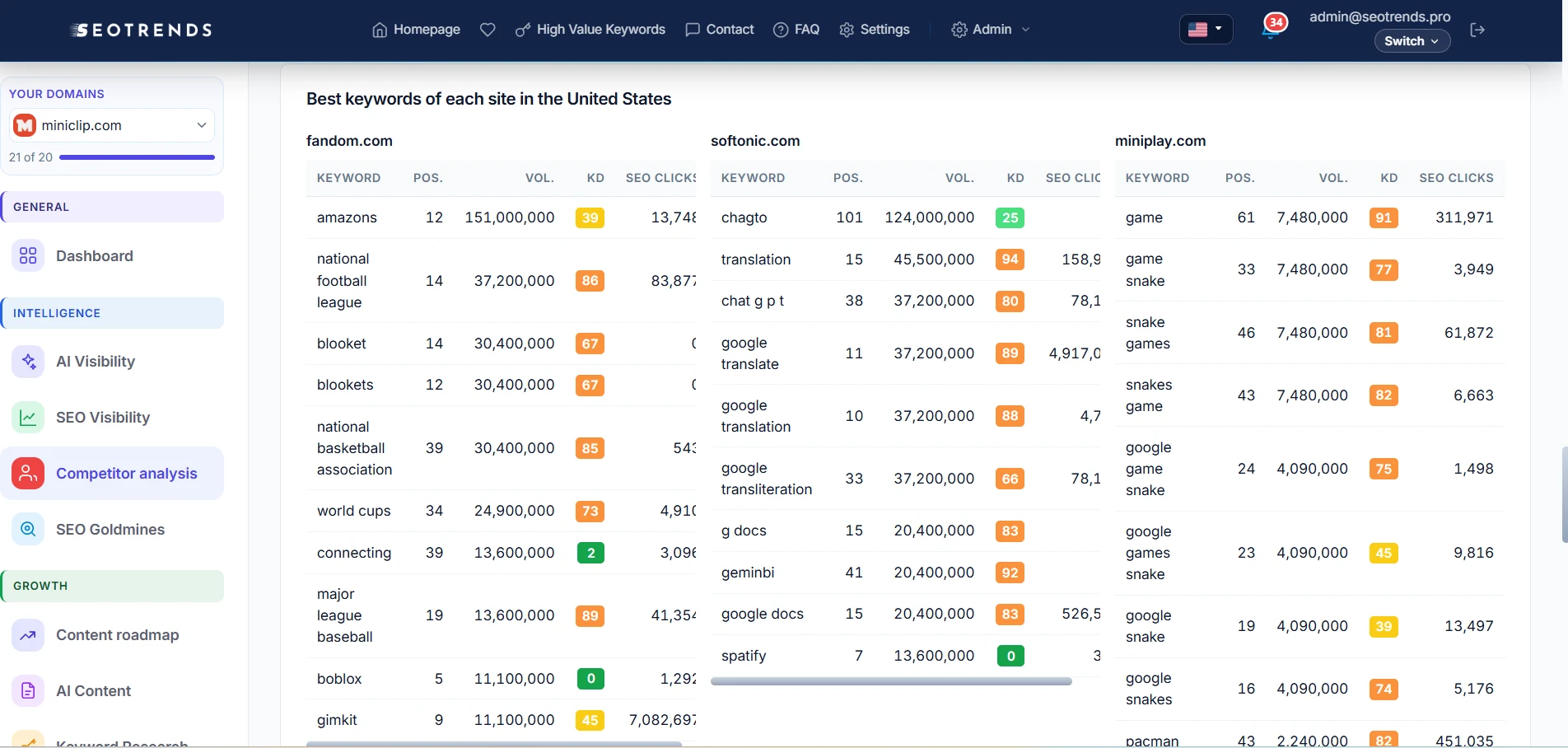Open High Value Keywords page
Viewport: 1568px width, 748px height.
[590, 30]
